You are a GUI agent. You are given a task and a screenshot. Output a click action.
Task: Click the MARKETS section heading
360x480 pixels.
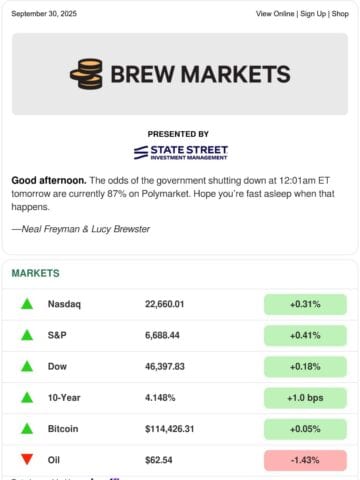tap(36, 273)
